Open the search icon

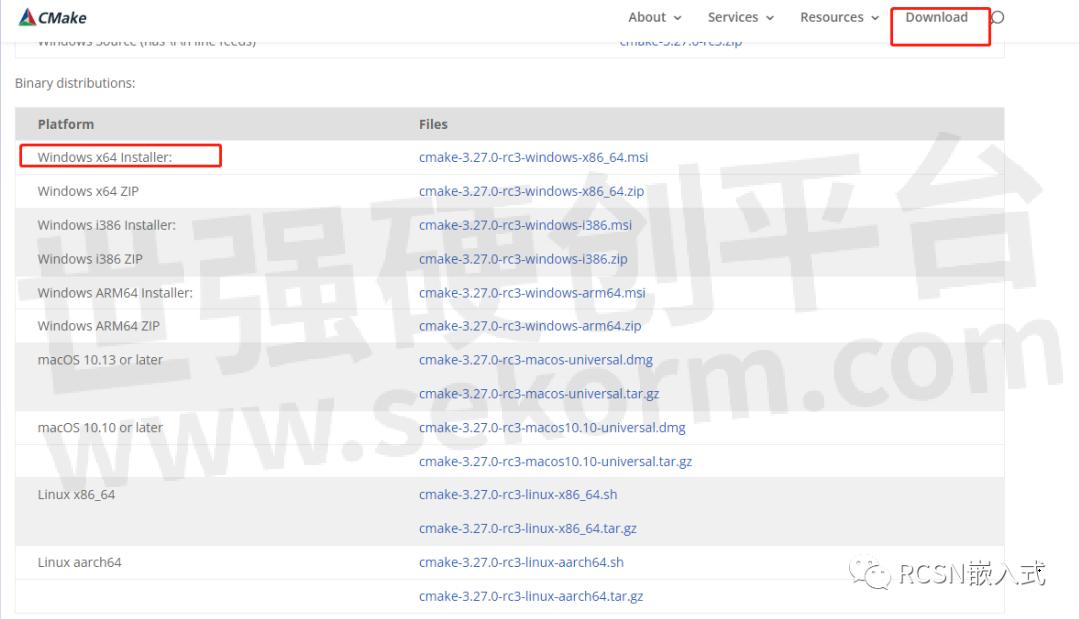pos(996,17)
